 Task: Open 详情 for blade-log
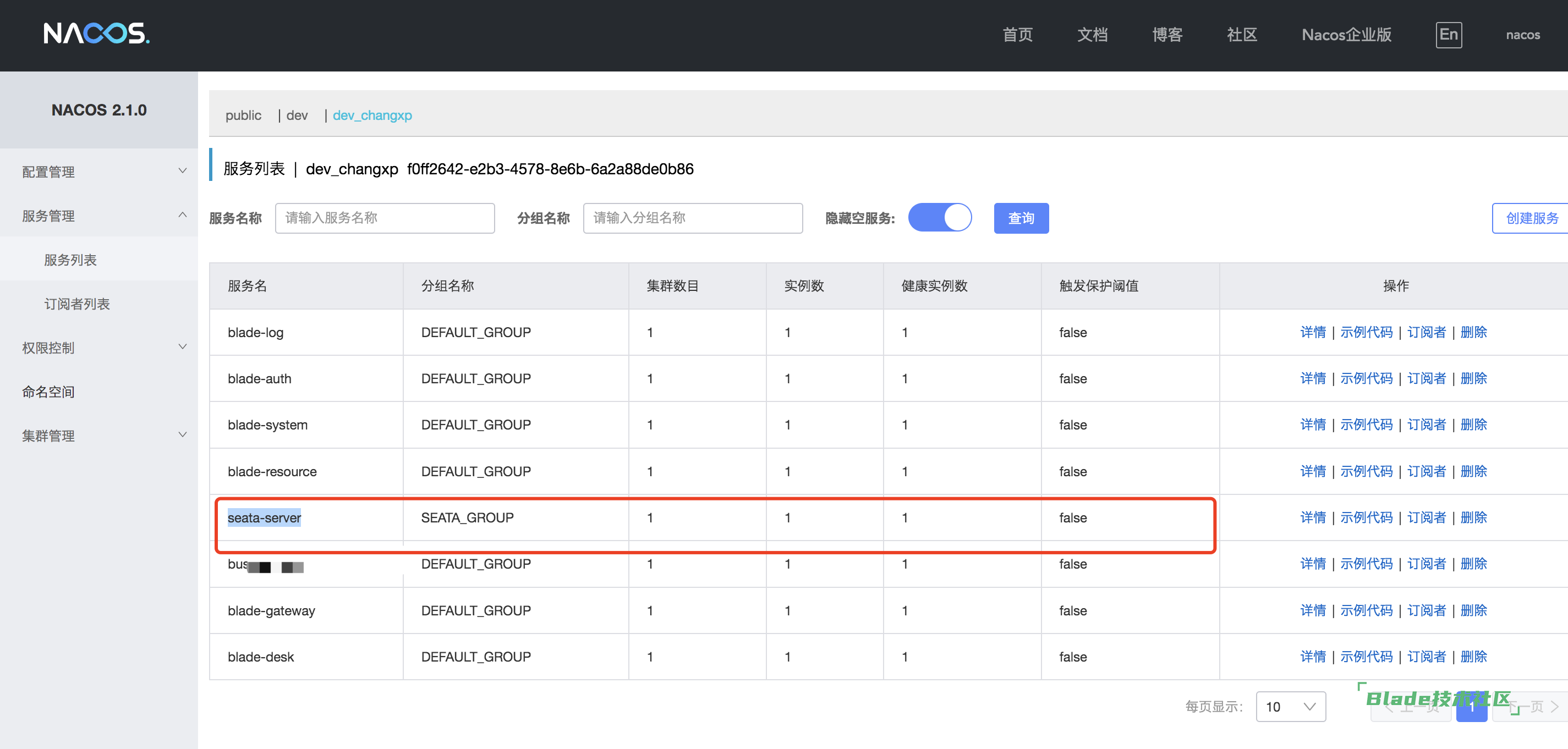(1312, 332)
